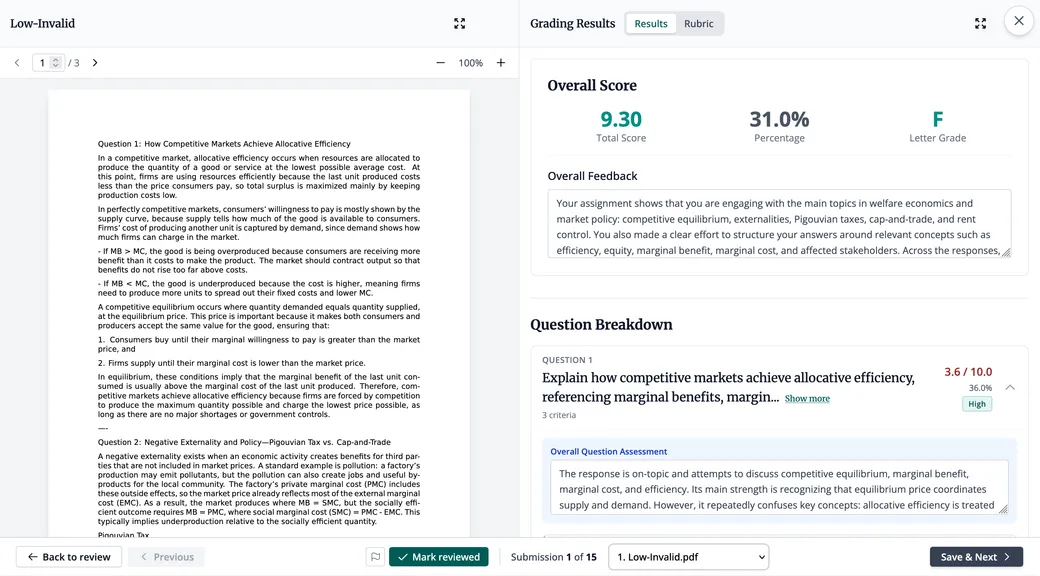The image size is (1040, 576).
Task: Click Show more link on Question 1
Action: pos(807,399)
